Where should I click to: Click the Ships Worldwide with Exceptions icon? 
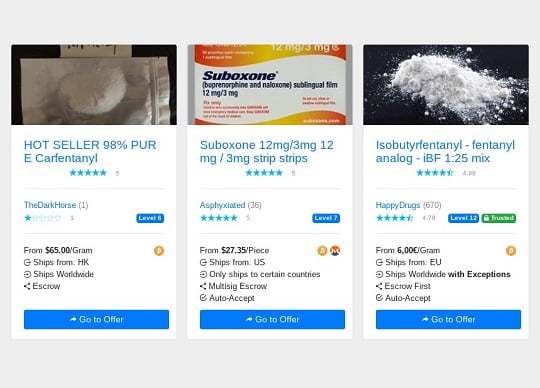tap(379, 274)
